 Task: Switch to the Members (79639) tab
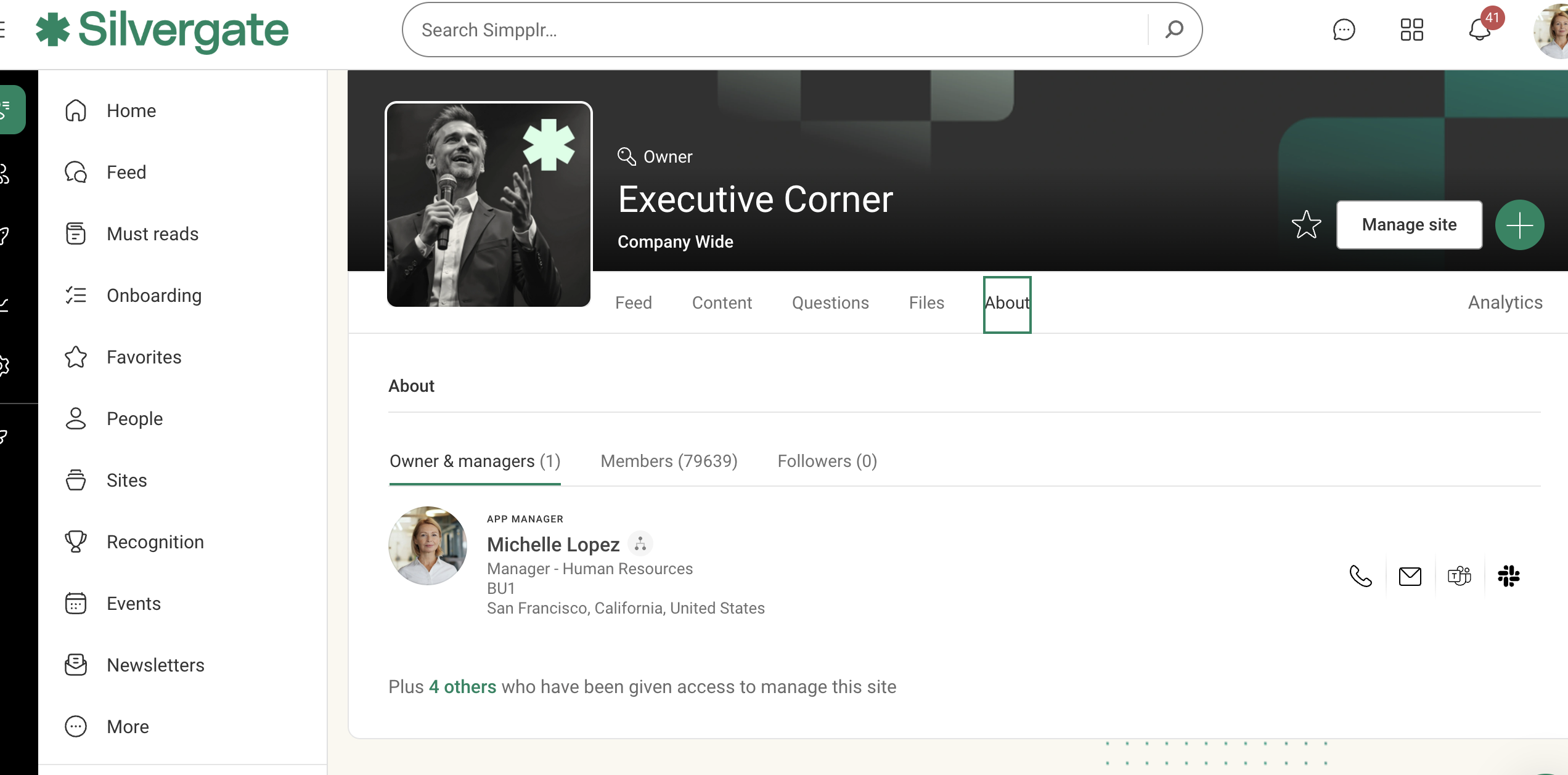pos(669,461)
